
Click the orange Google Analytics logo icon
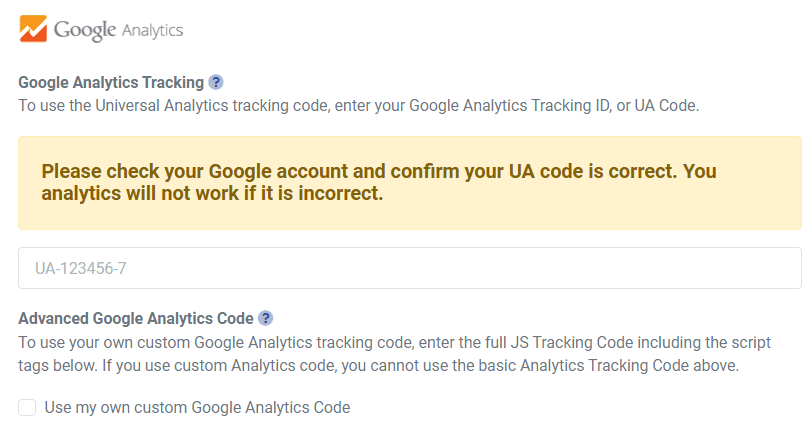point(32,28)
